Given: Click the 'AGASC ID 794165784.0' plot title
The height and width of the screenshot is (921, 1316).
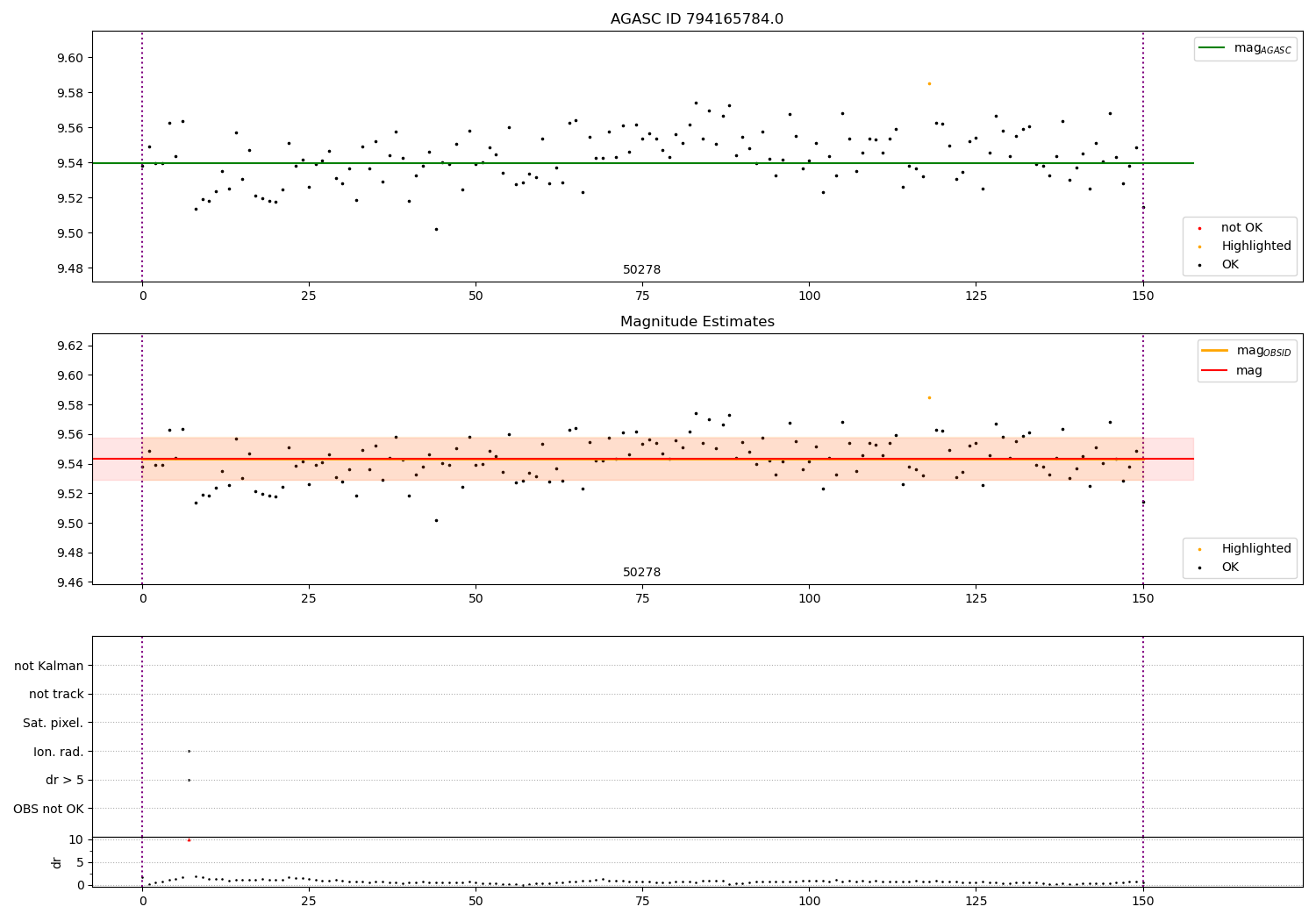Looking at the screenshot, I should click(x=697, y=19).
